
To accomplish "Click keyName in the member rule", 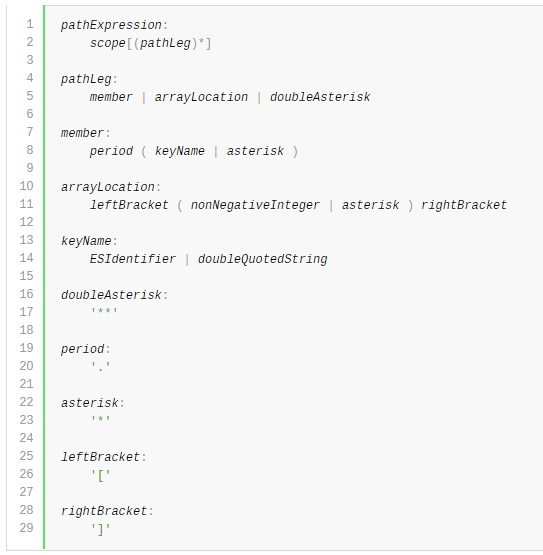I will coord(179,151).
